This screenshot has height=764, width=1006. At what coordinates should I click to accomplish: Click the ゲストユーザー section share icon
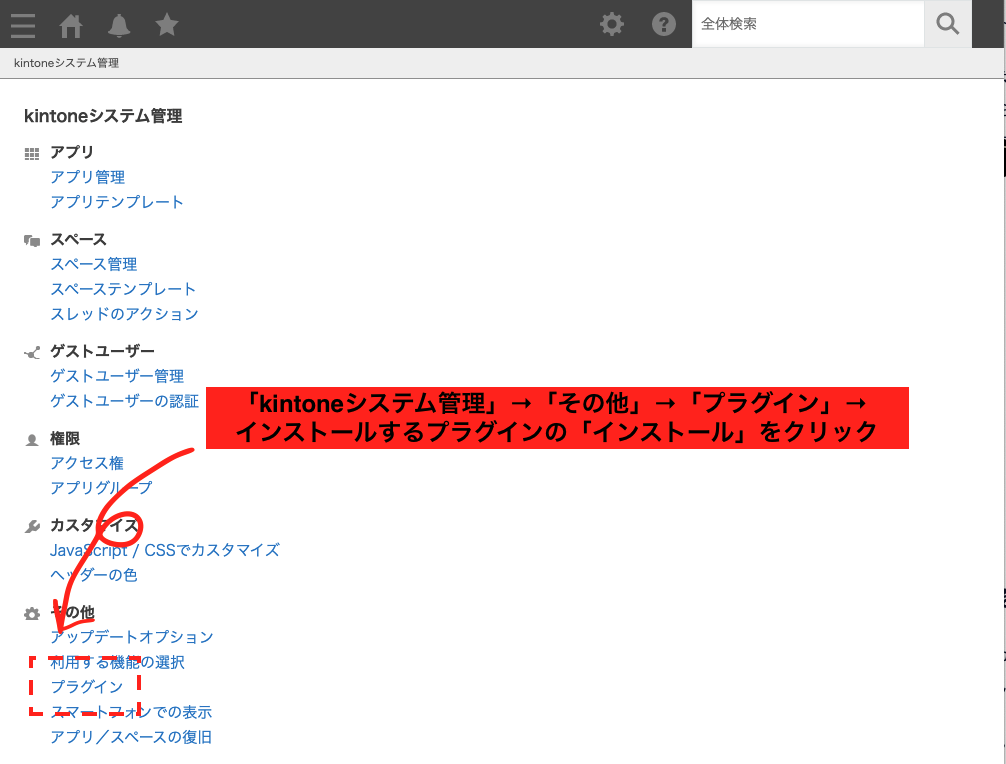coord(31,352)
